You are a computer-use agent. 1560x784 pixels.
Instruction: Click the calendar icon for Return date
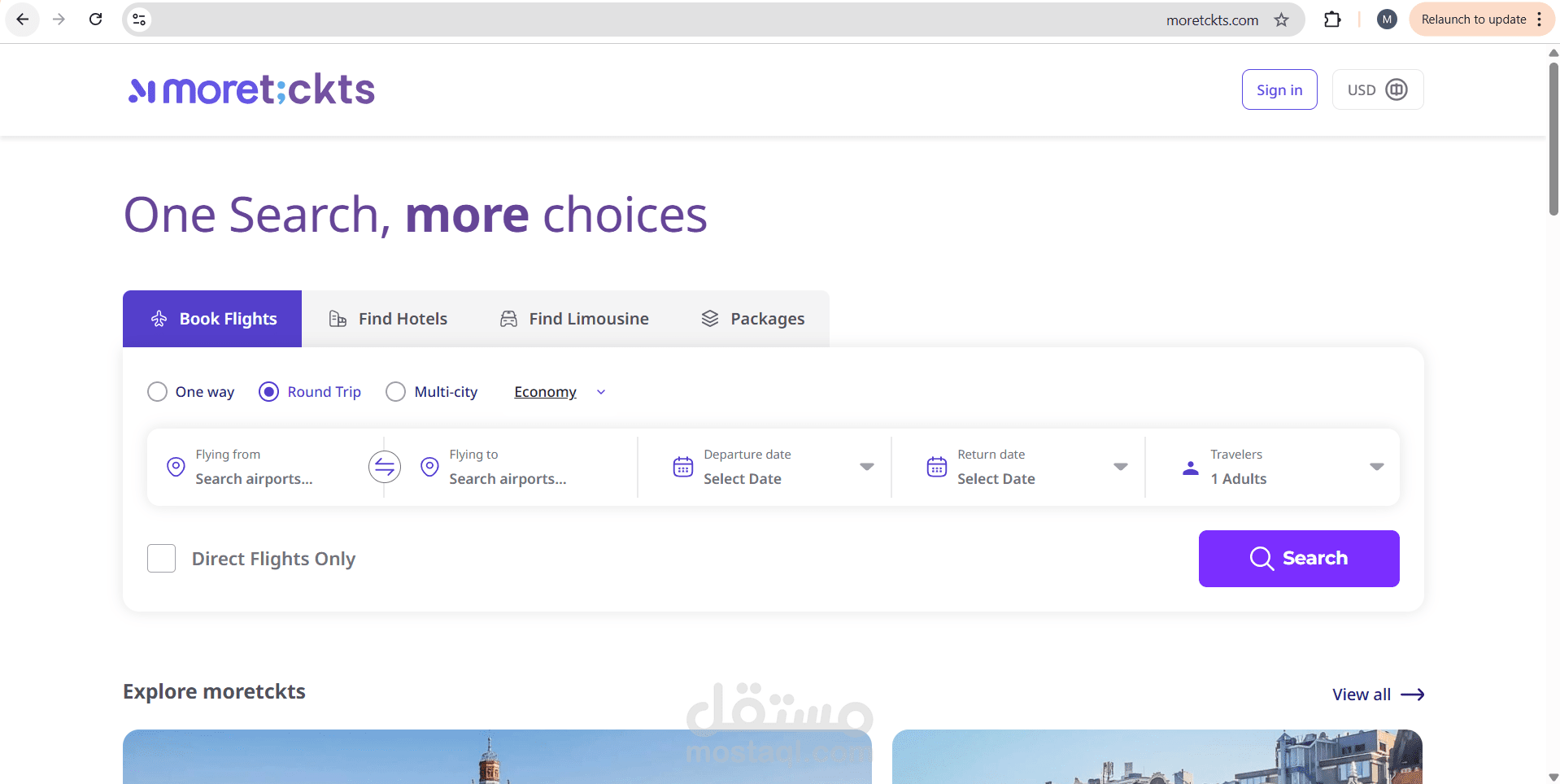click(x=937, y=467)
